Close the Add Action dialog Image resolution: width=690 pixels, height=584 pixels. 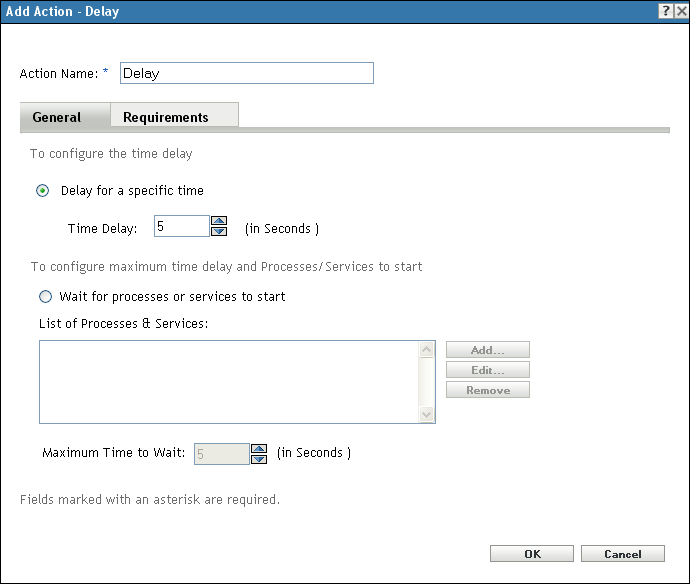681,11
